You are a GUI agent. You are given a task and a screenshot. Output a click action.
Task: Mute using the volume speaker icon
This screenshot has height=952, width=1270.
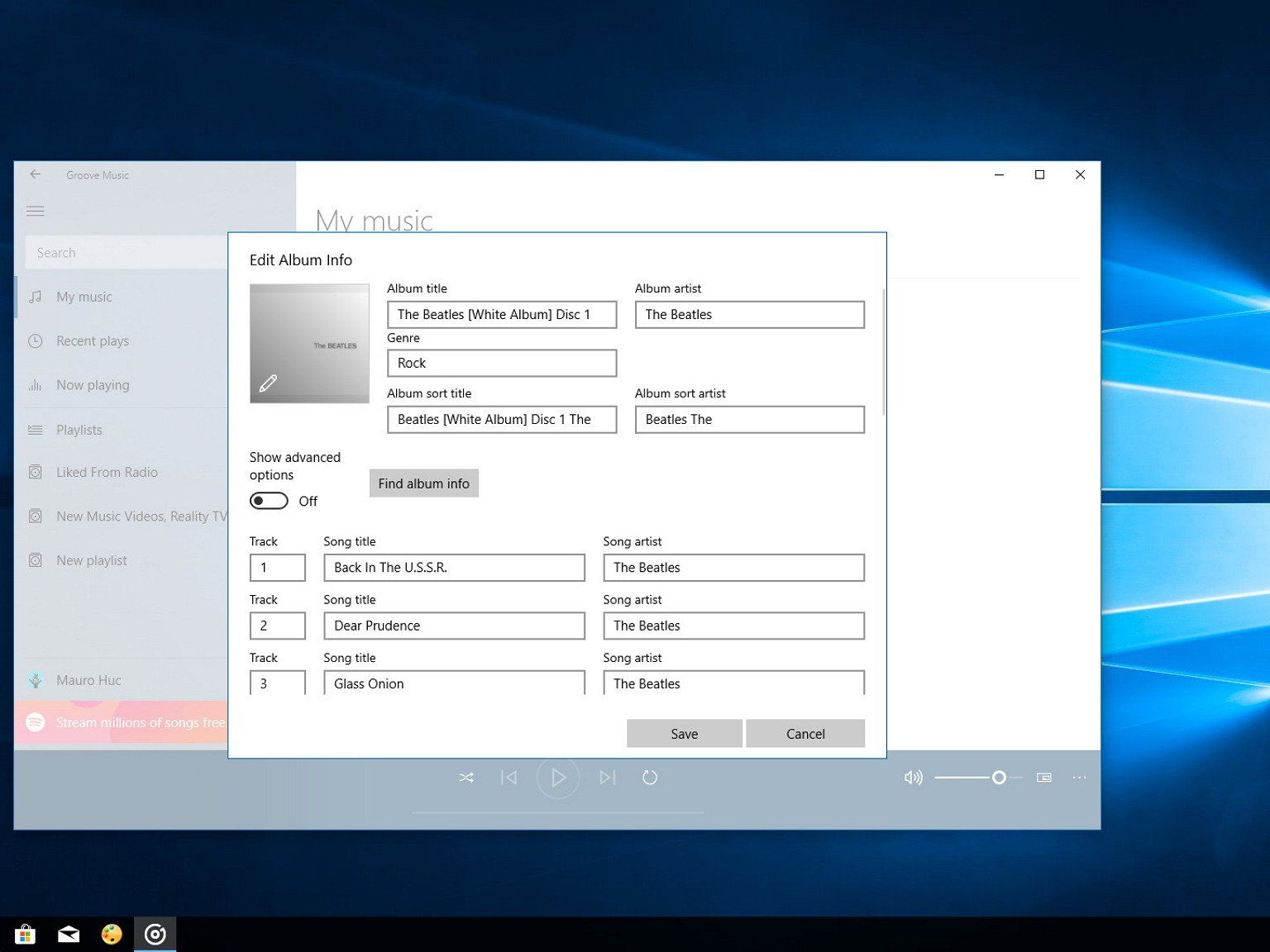point(913,778)
